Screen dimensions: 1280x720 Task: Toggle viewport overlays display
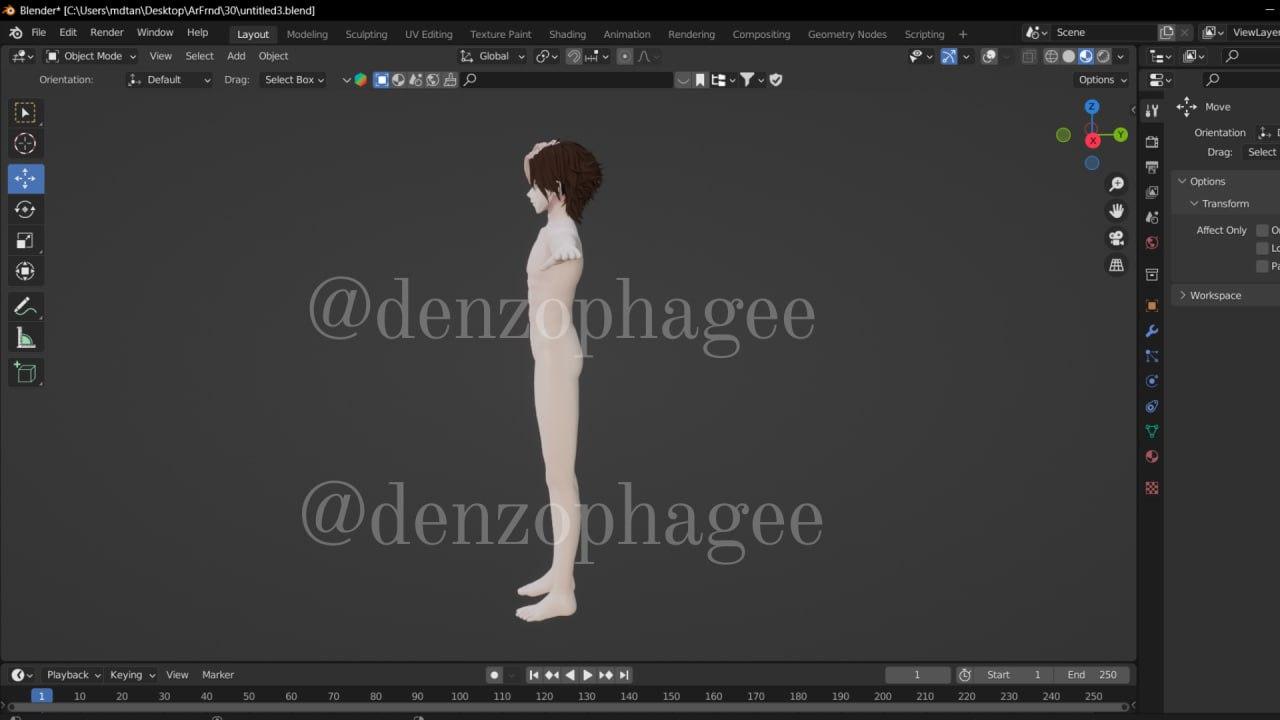pos(989,56)
